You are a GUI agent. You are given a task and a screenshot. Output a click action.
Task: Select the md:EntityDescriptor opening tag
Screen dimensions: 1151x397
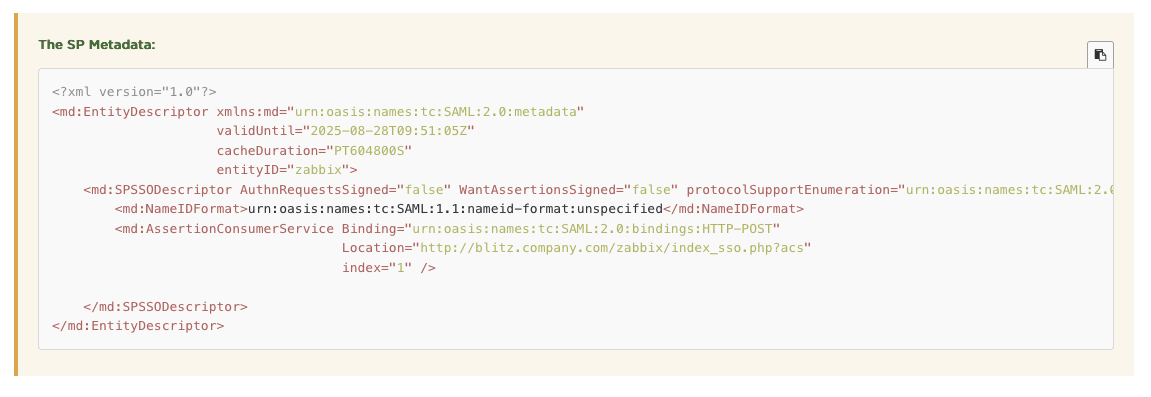pos(131,112)
